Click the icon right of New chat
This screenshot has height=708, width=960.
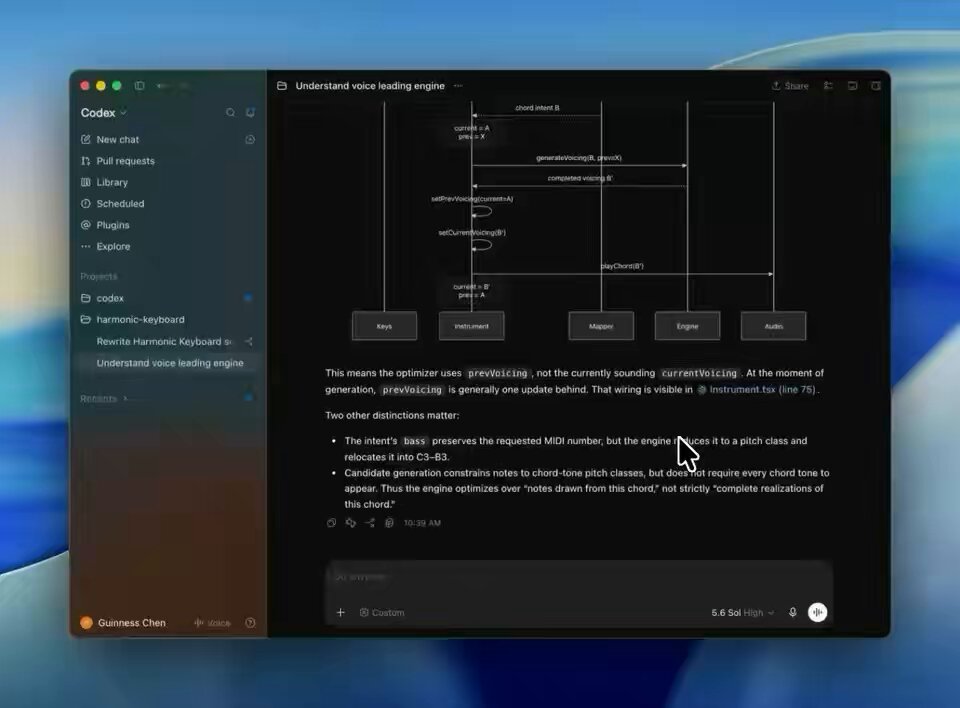point(250,140)
